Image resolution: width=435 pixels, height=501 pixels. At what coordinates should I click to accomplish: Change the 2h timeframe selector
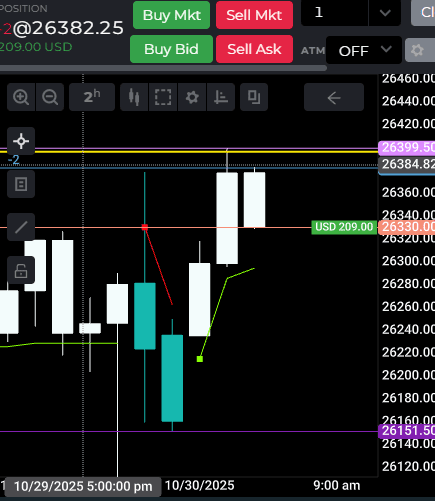(92, 97)
